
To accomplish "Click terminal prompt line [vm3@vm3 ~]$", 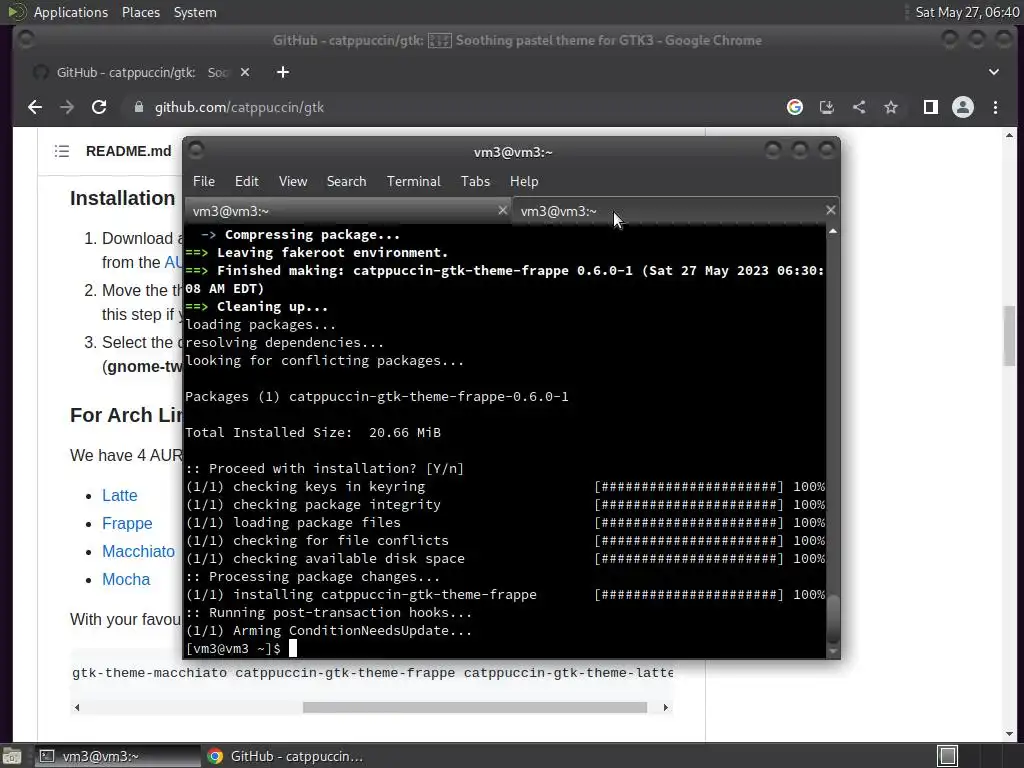I will point(233,648).
